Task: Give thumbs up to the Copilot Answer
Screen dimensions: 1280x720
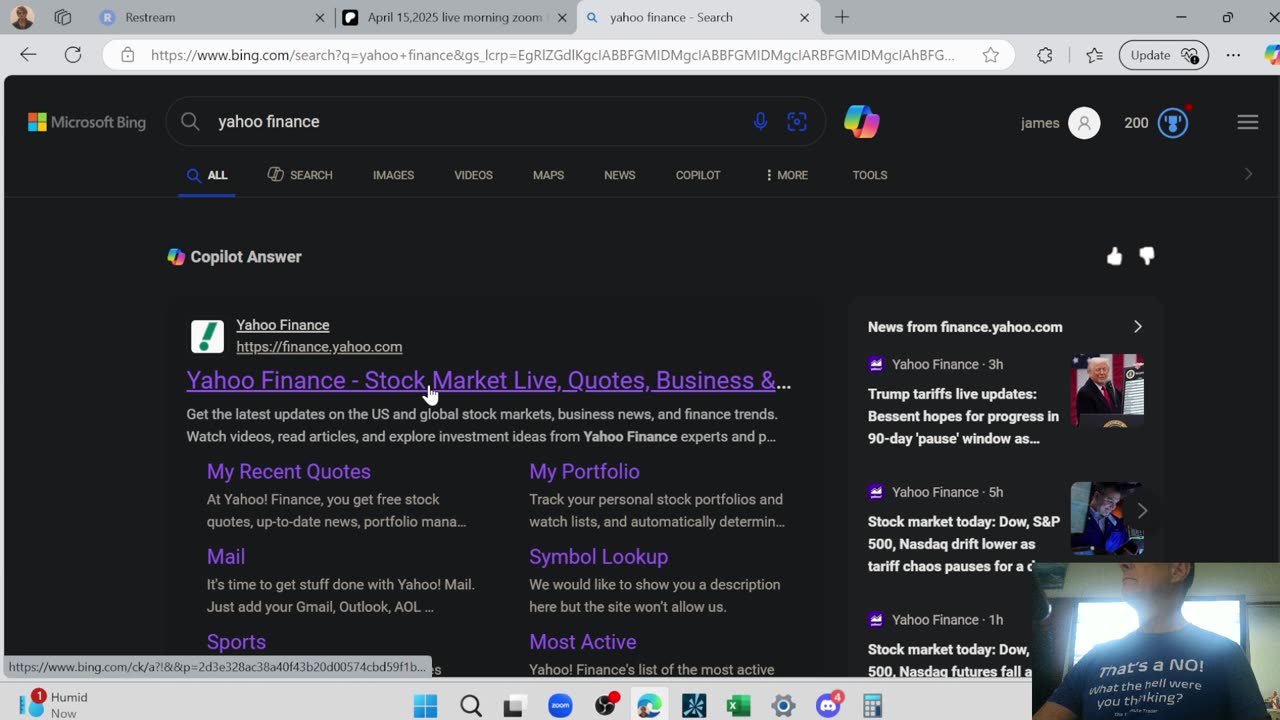Action: (1114, 257)
